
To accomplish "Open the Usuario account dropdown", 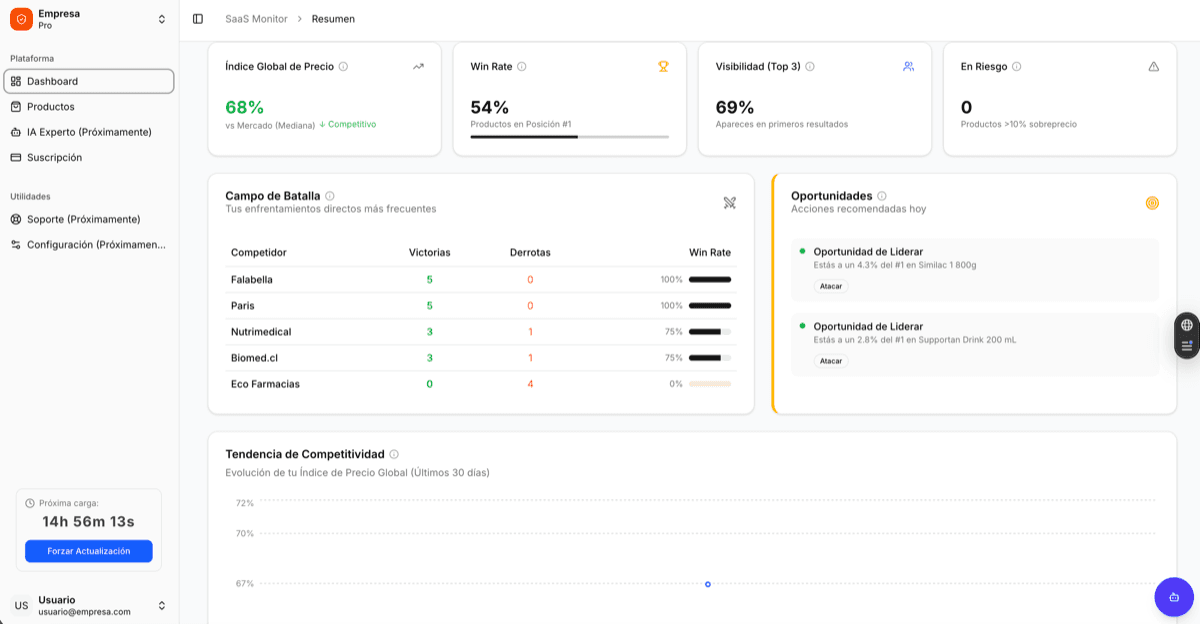I will point(88,605).
